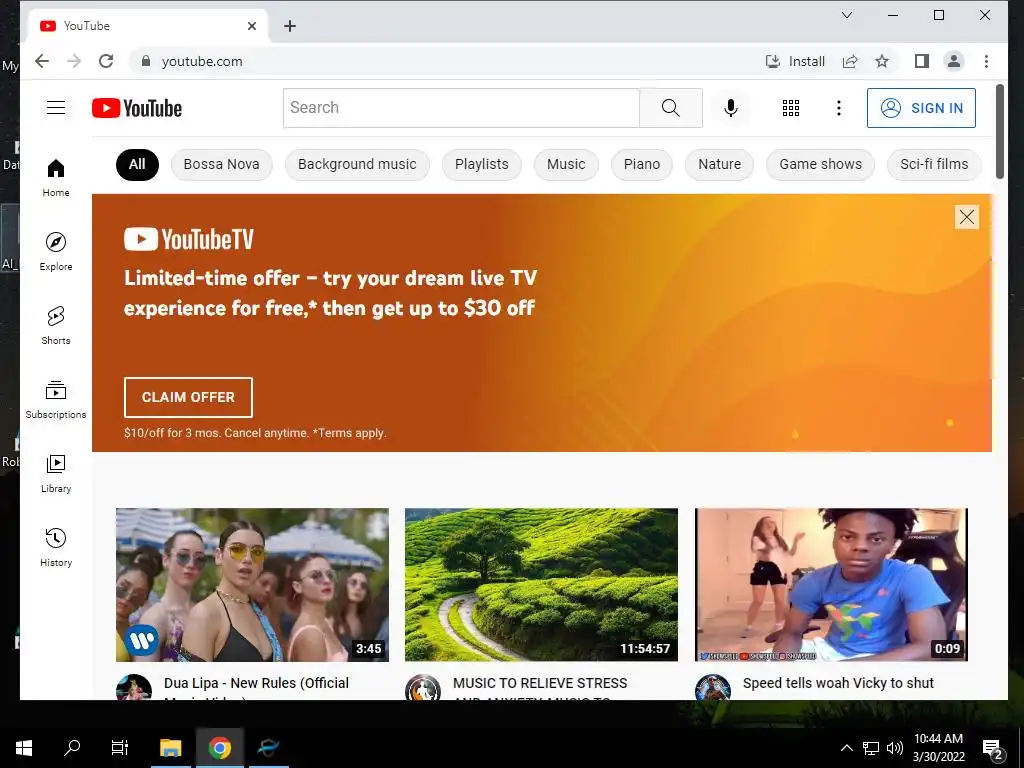Image resolution: width=1024 pixels, height=768 pixels.
Task: Open a new browser tab
Action: (x=290, y=26)
